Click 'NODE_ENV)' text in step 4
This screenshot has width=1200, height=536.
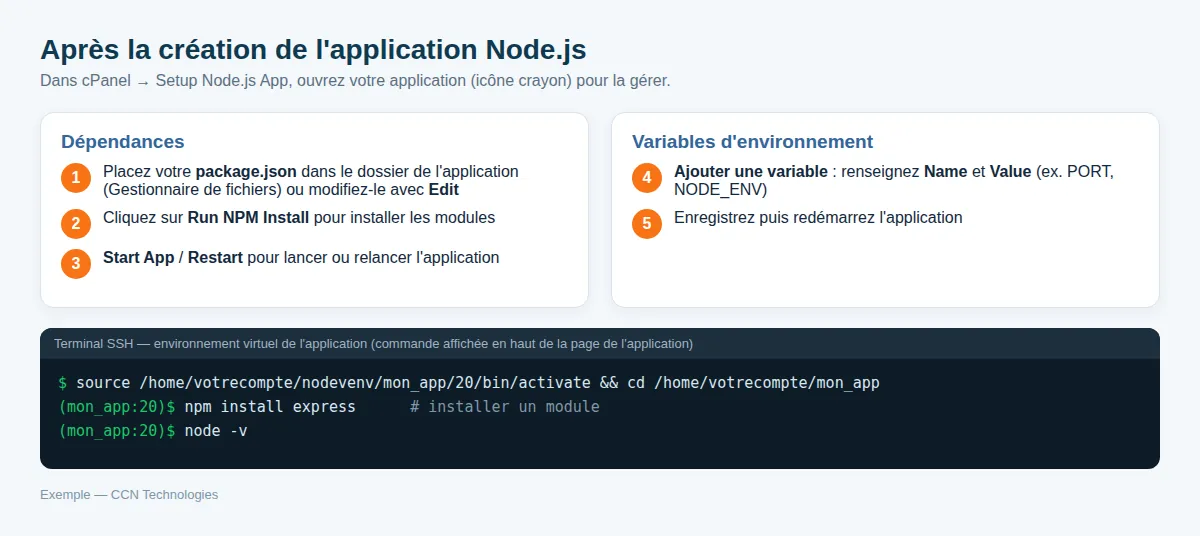[720, 189]
